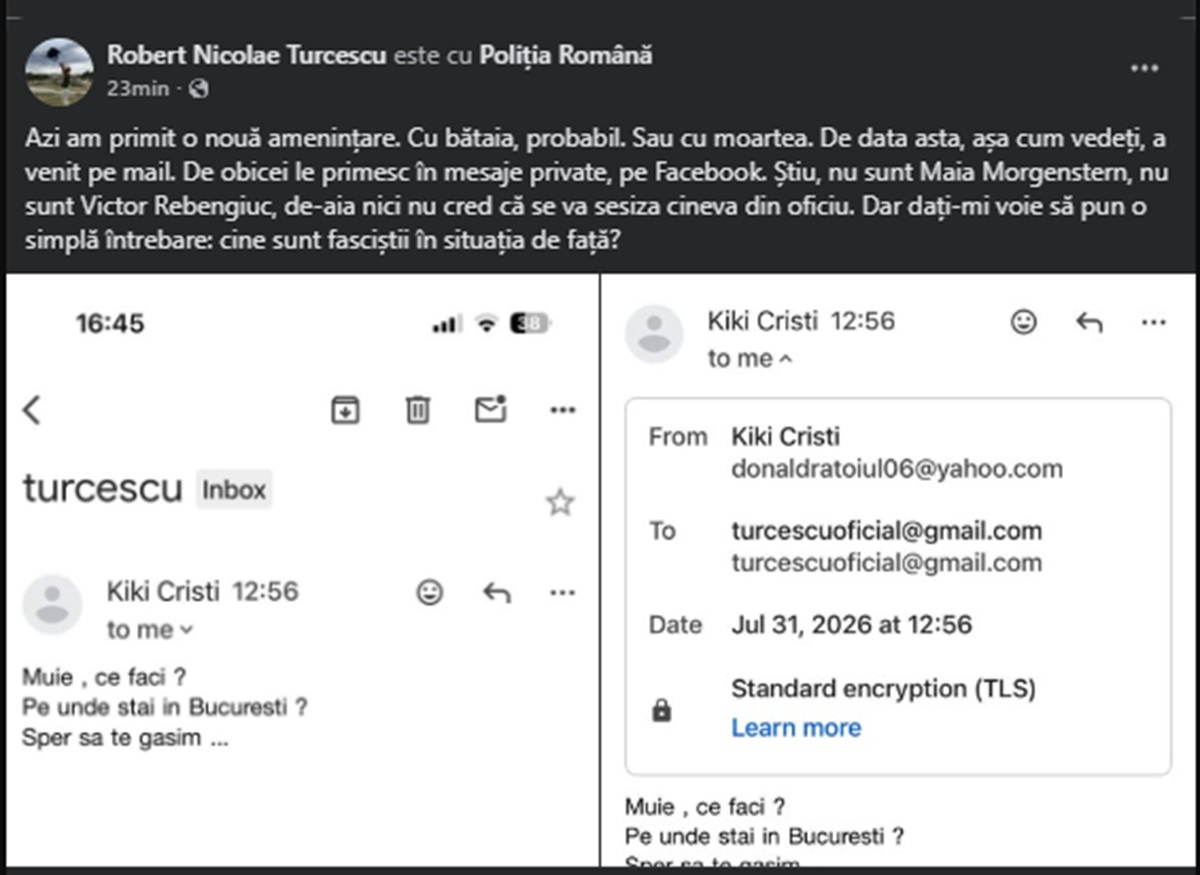The width and height of the screenshot is (1200, 875).
Task: Open the more options dots beside the envelope icon
Action: [x=563, y=410]
